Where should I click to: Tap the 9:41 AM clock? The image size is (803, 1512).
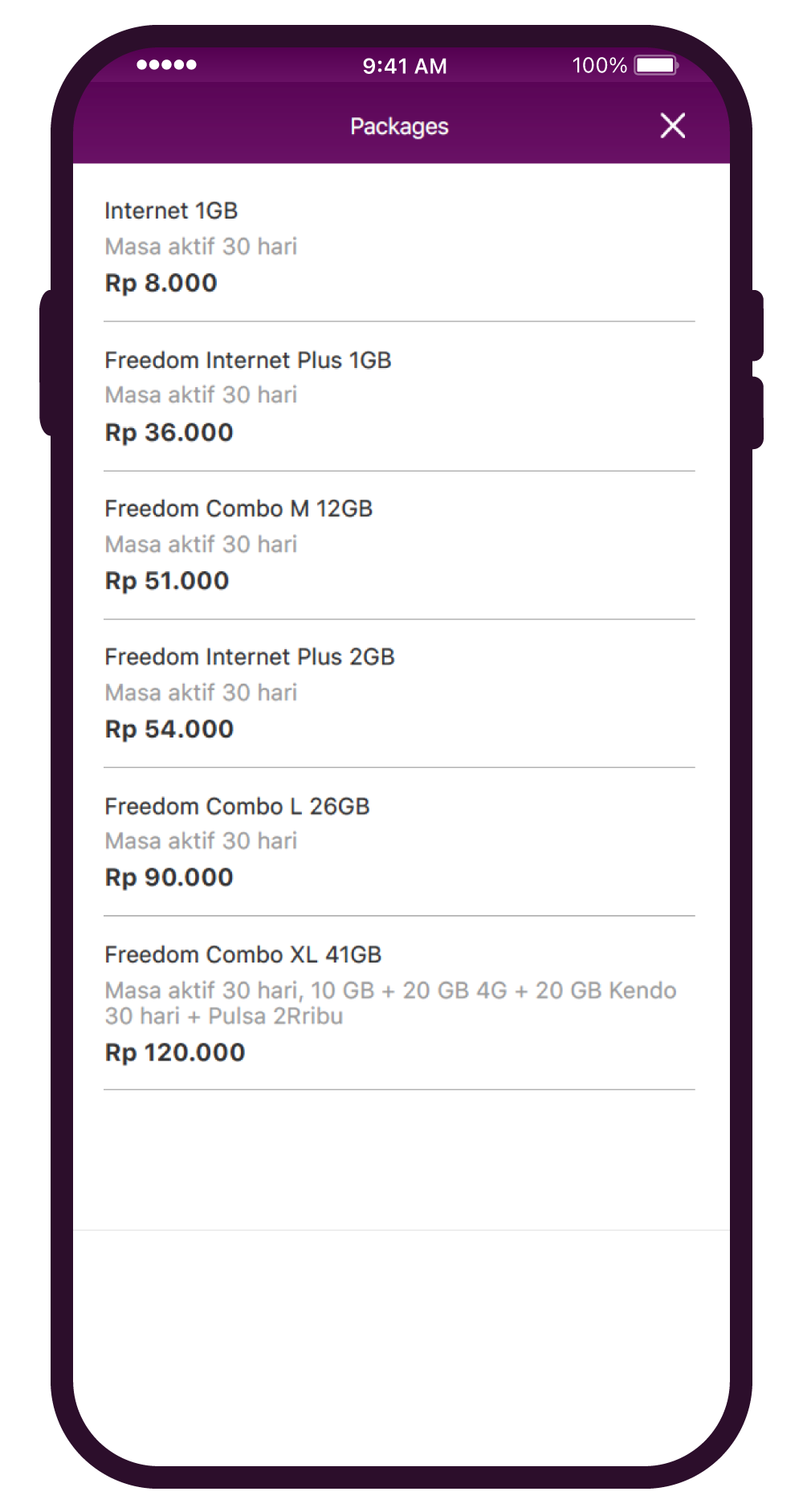(404, 66)
